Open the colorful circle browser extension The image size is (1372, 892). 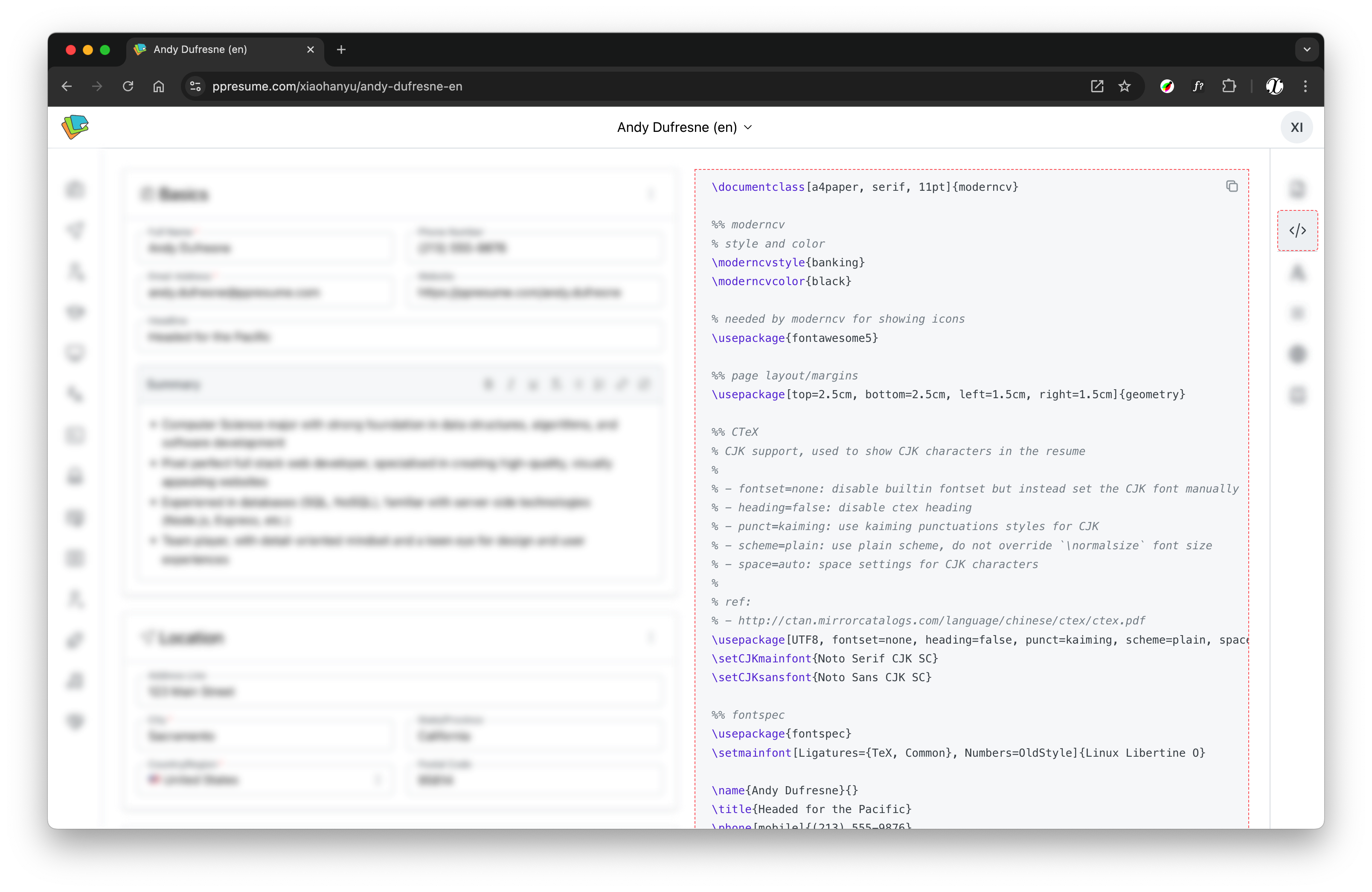[x=1167, y=87]
